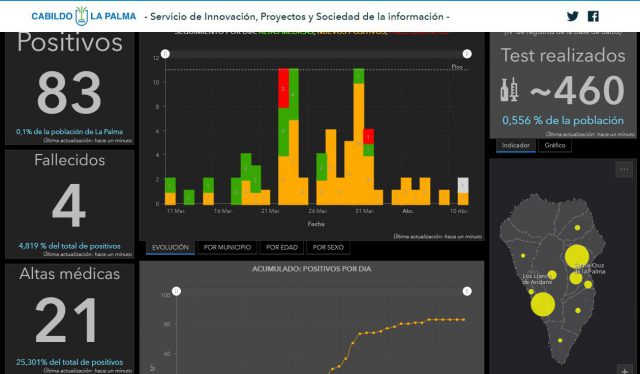Click the Altas médicas count 21
640x374 pixels.
[x=67, y=320]
